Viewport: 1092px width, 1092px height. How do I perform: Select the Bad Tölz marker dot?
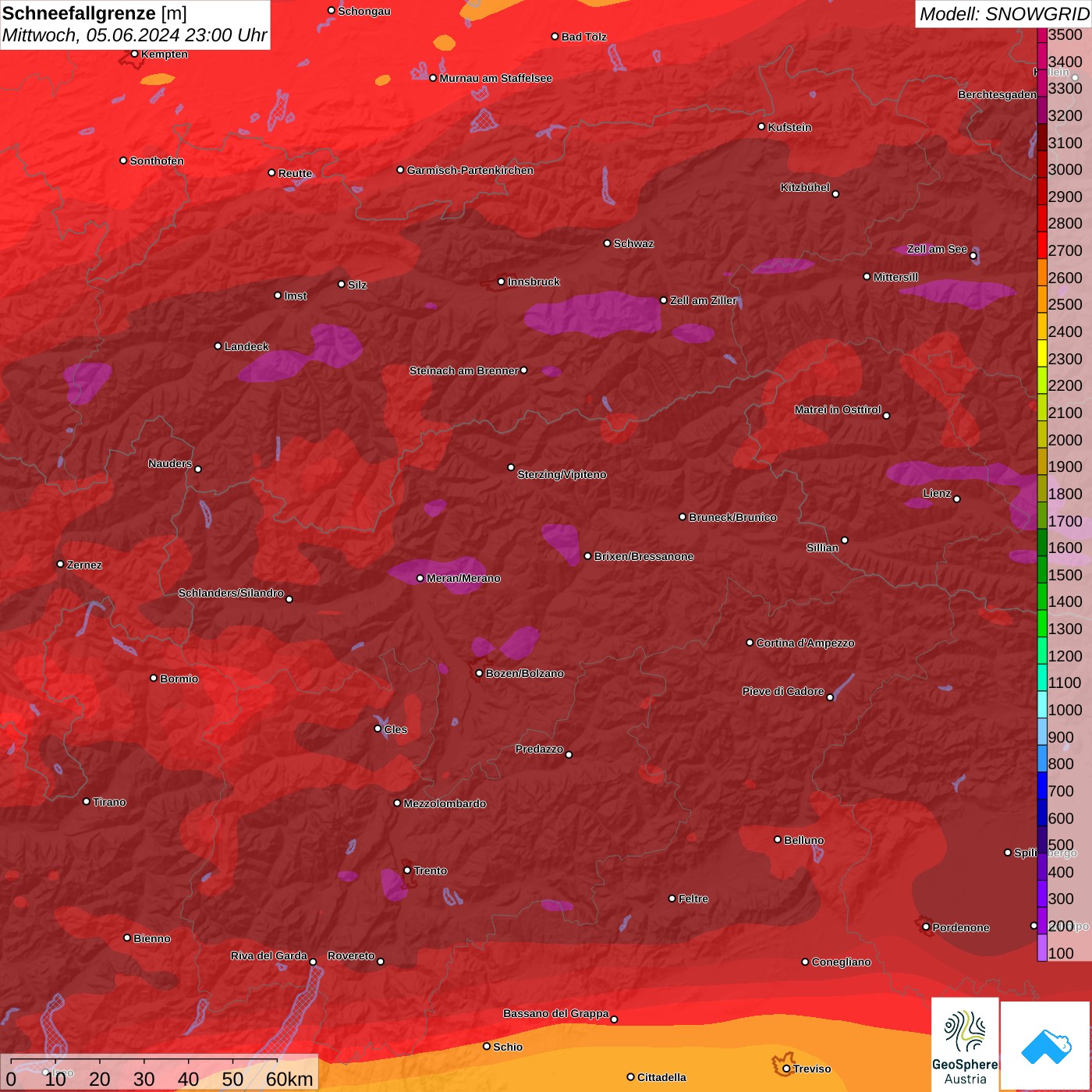(555, 37)
